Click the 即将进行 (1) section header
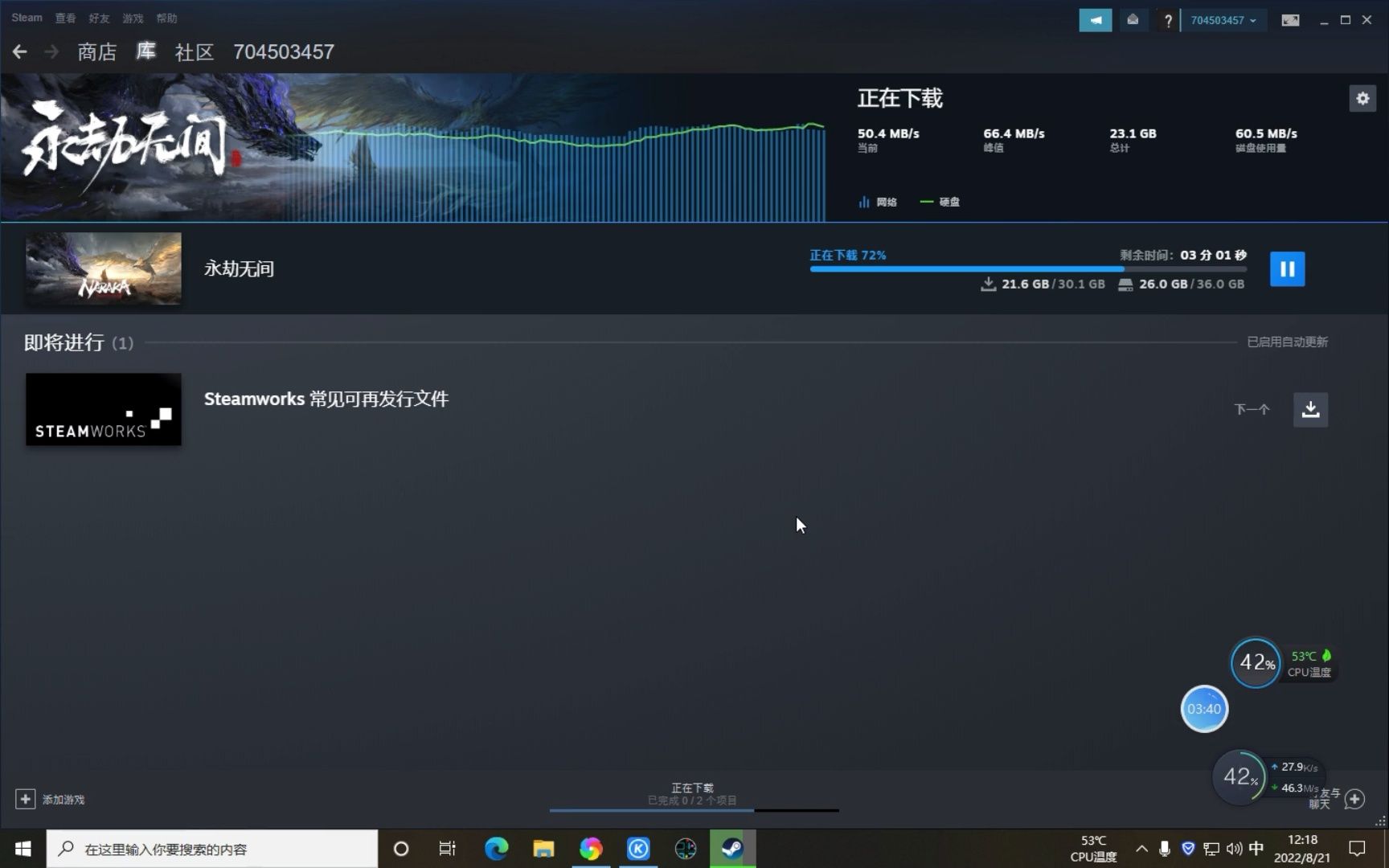Viewport: 1389px width, 868px height. [x=79, y=342]
